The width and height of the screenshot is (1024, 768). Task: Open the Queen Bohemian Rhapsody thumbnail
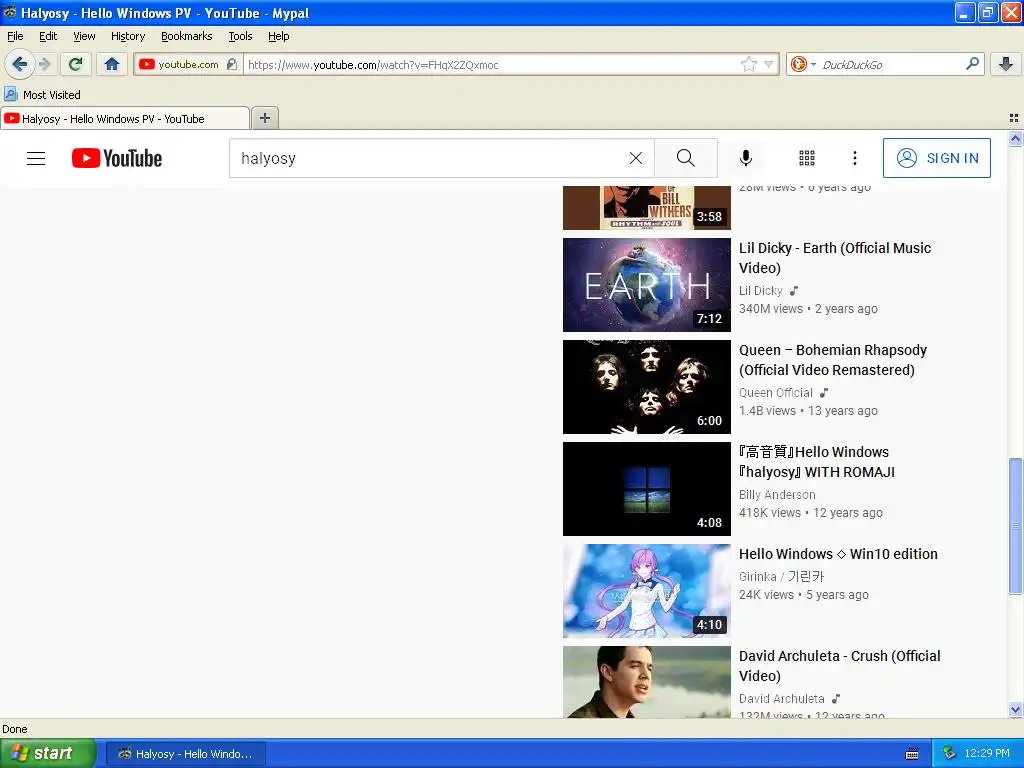(x=647, y=387)
